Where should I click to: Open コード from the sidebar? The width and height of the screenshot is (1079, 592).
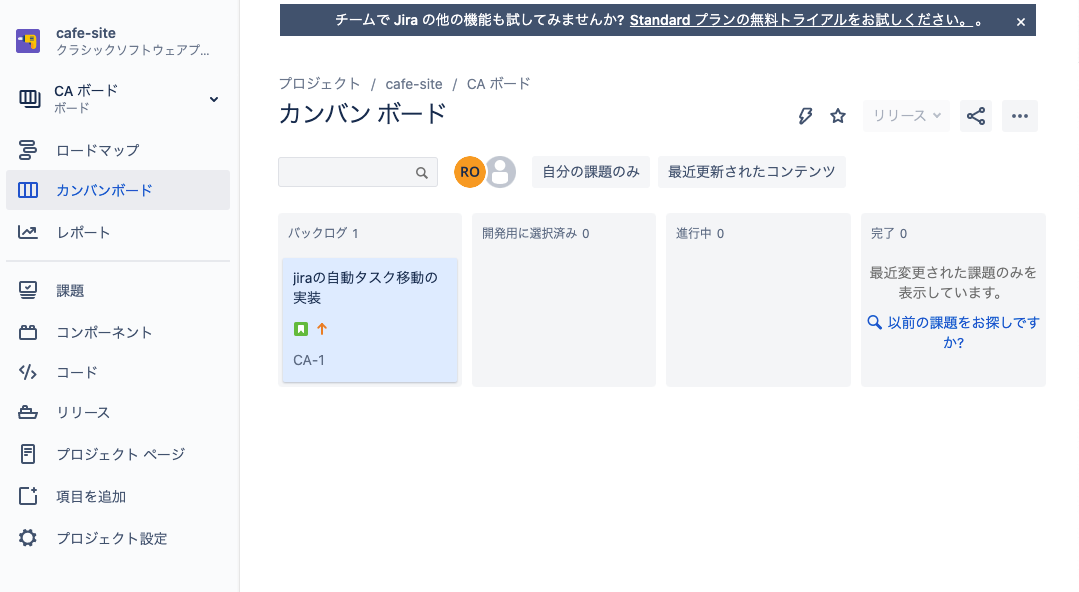[74, 372]
